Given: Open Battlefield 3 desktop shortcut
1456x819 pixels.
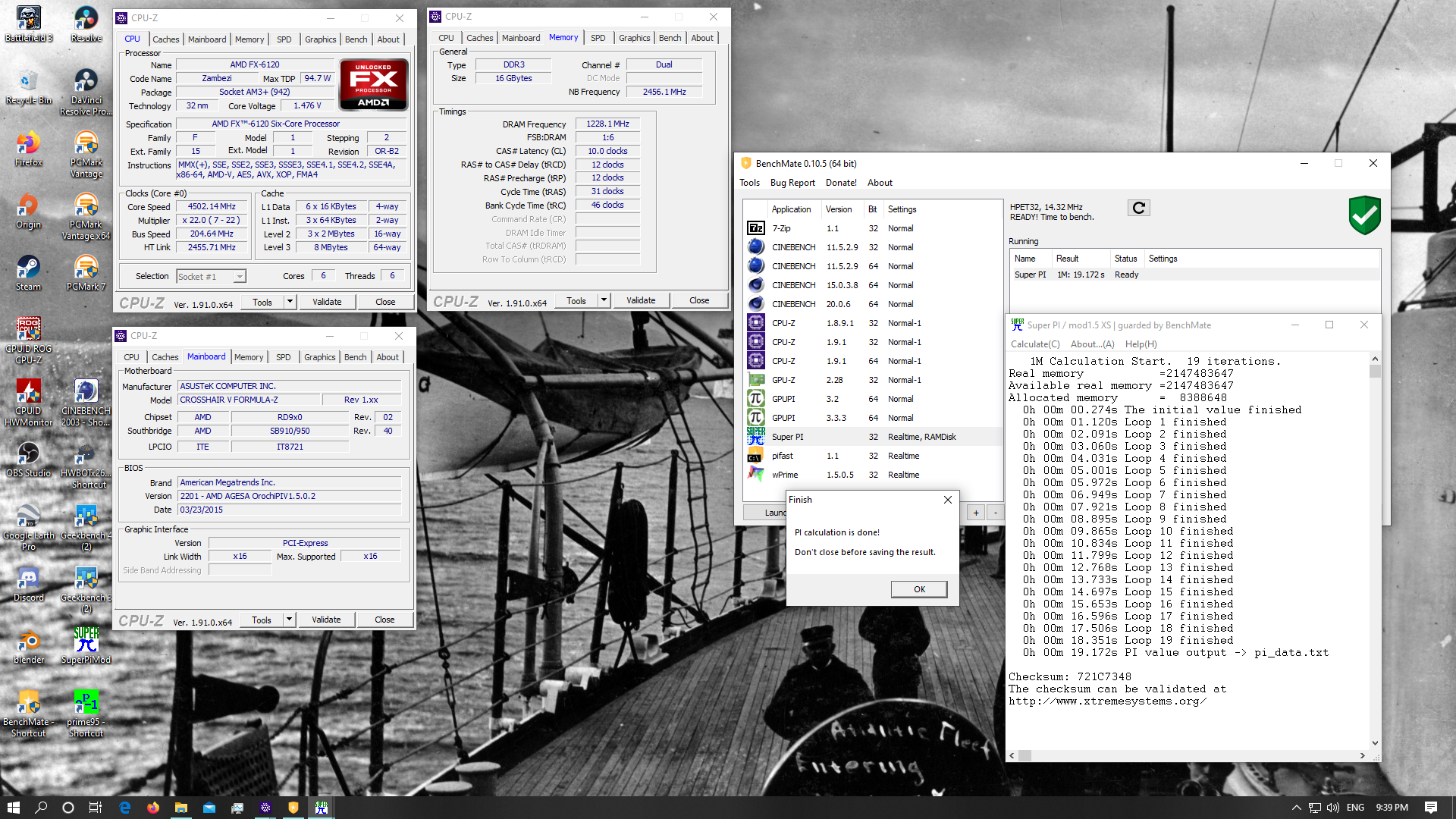Looking at the screenshot, I should [29, 24].
